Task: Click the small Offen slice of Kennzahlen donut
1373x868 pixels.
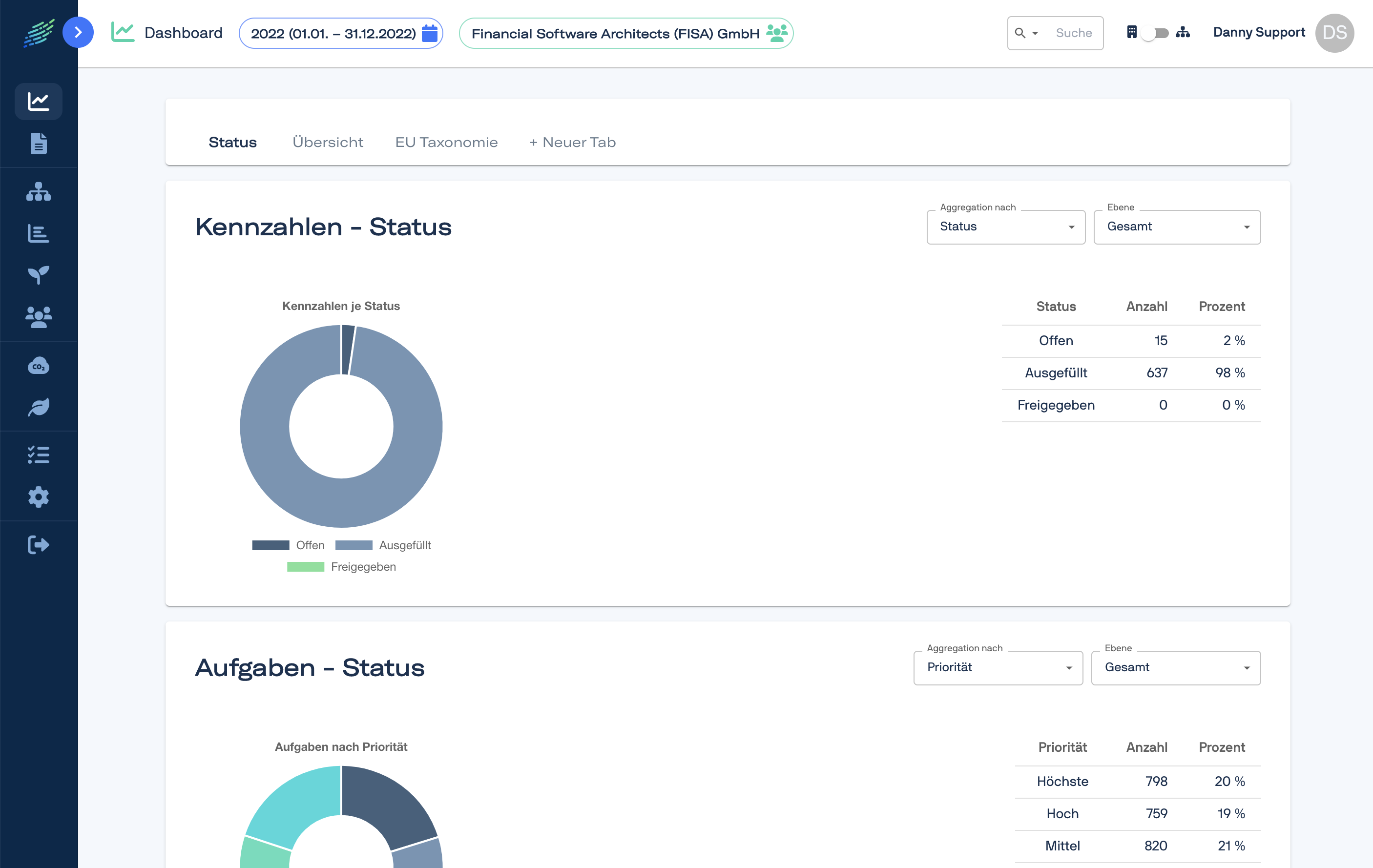Action: [x=348, y=350]
